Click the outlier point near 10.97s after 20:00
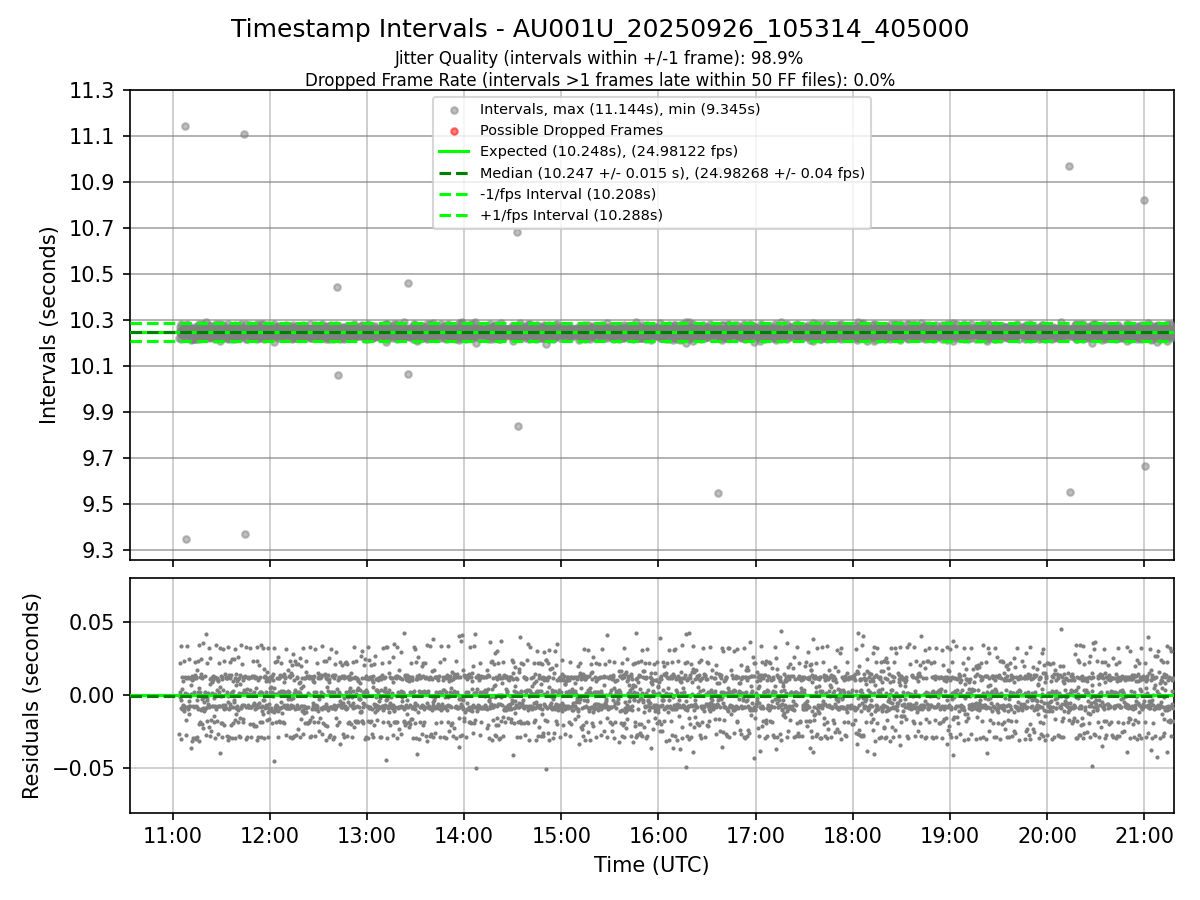 [1069, 166]
